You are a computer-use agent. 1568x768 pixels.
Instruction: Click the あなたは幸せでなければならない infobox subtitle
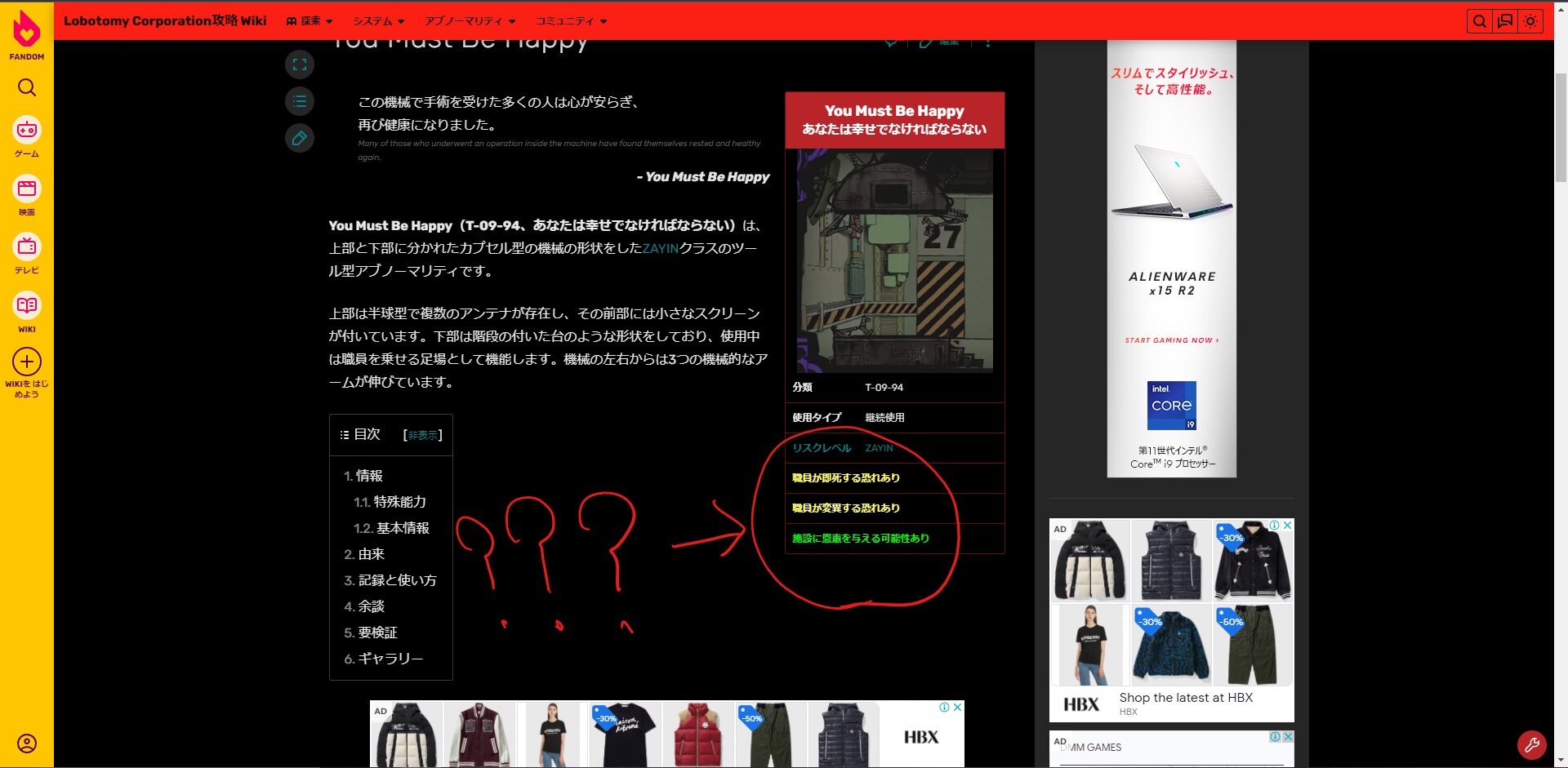894,129
